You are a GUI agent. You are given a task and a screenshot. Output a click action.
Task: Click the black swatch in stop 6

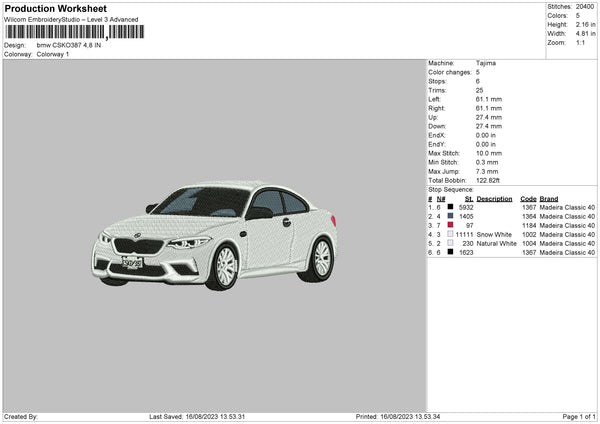point(450,252)
